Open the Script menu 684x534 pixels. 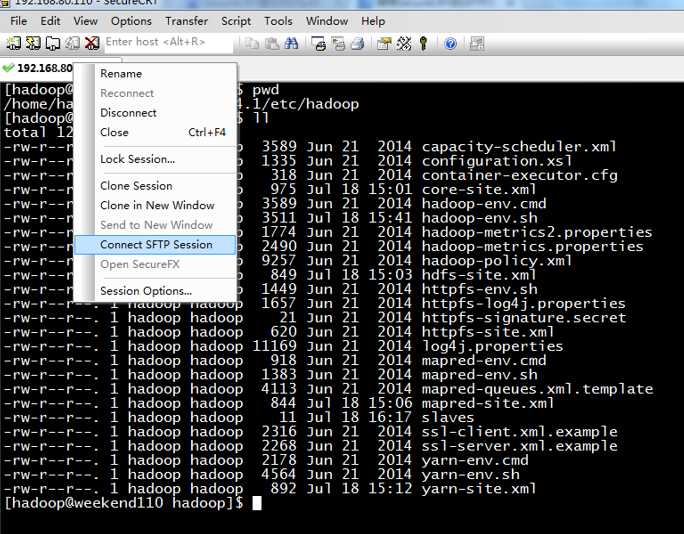pyautogui.click(x=236, y=21)
